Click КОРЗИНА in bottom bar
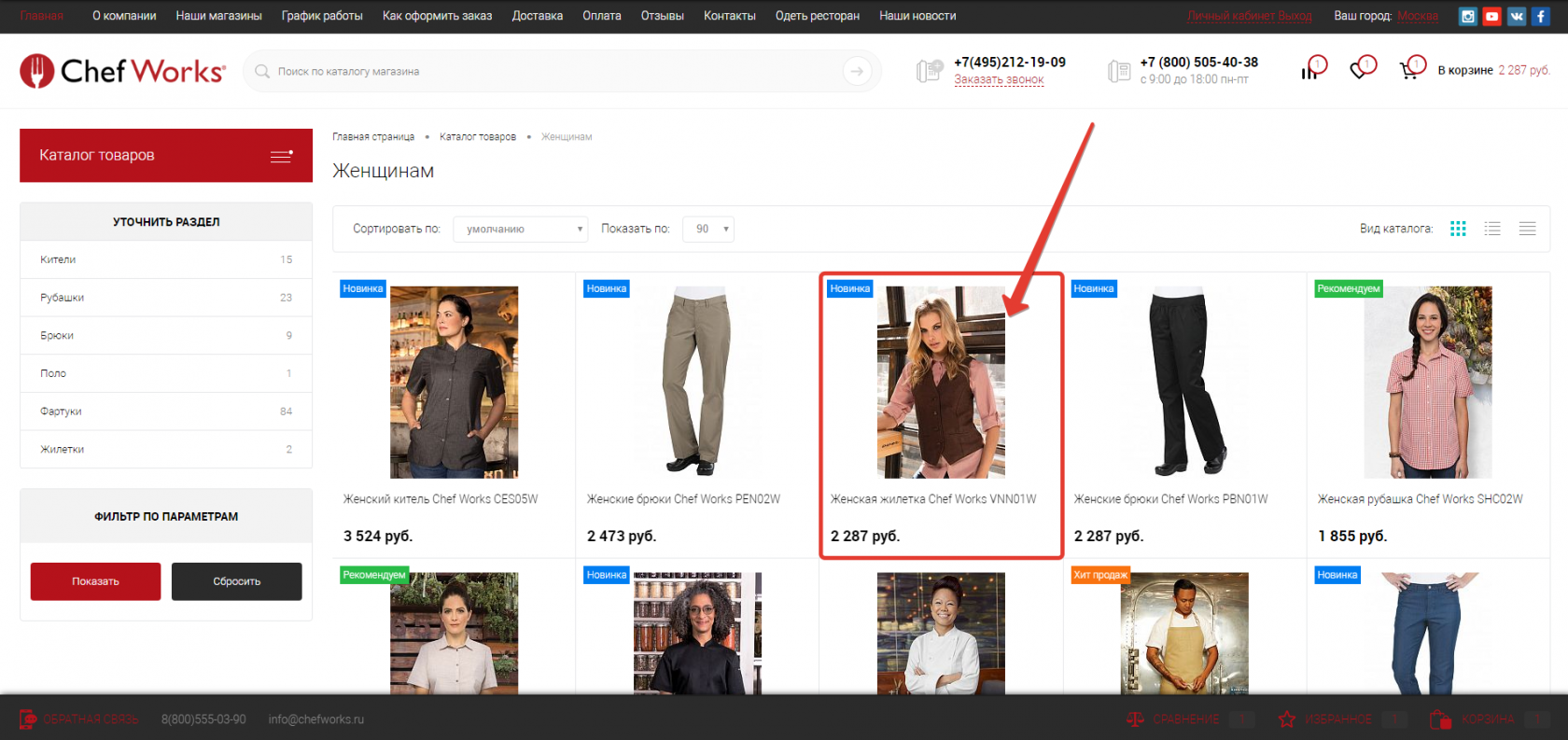The width and height of the screenshot is (1568, 740). 1489,719
